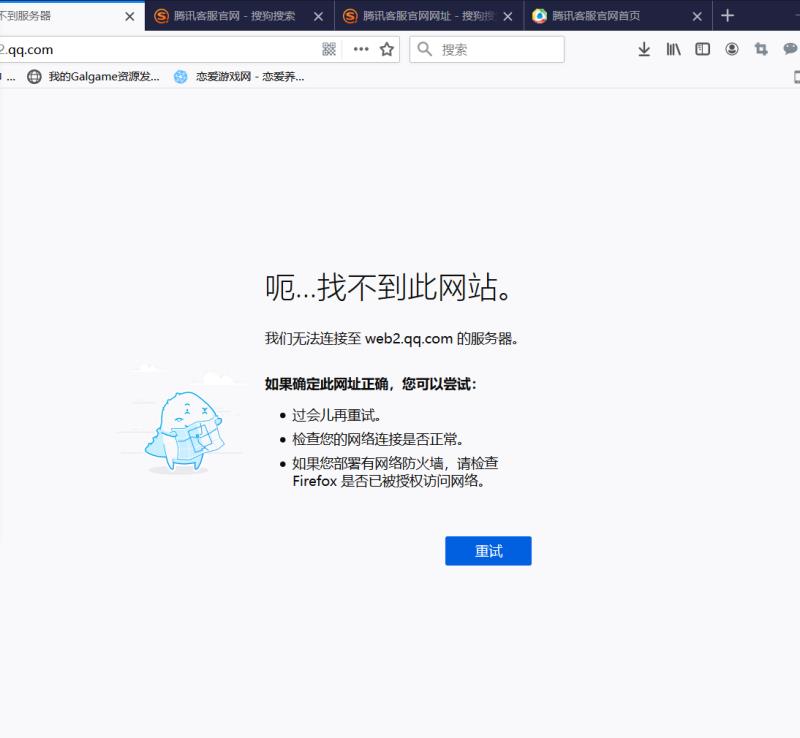Viewport: 800px width, 738px height.
Task: Switch to 腾讯客服官网 - 搜狗搜索 tab
Action: tap(239, 16)
